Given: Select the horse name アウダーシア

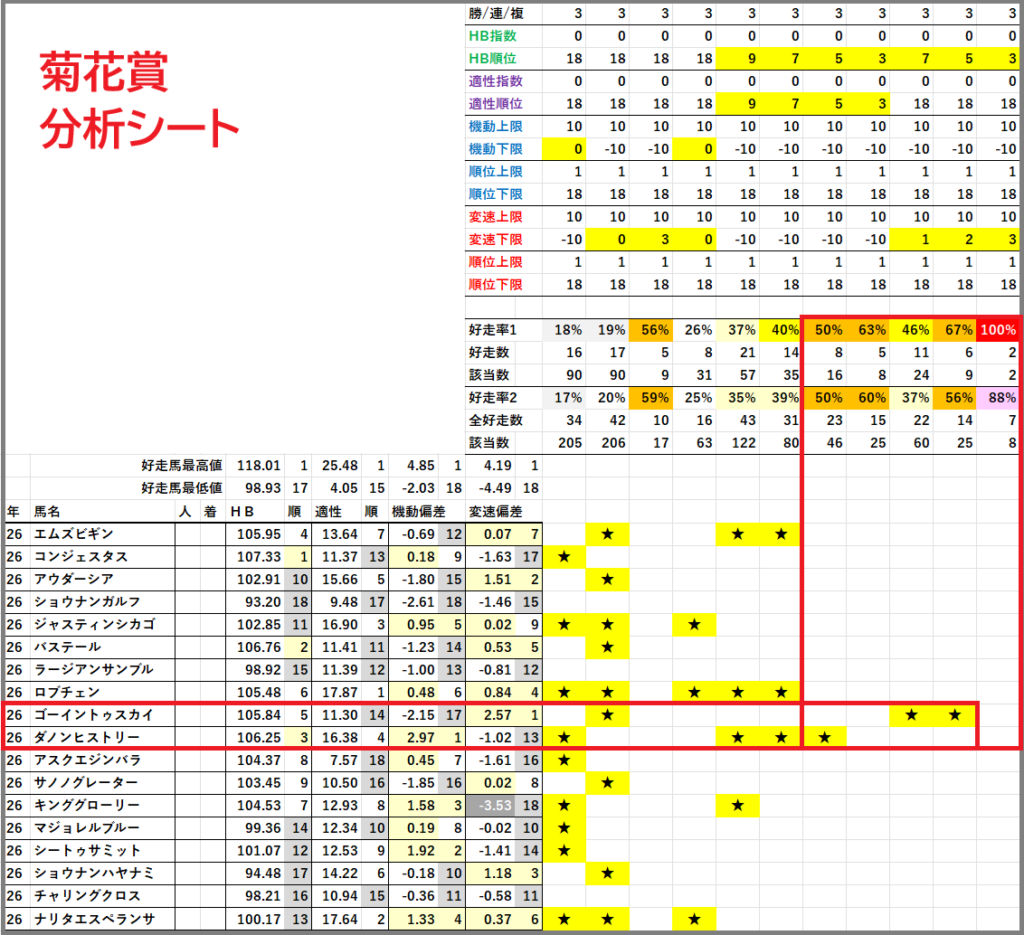Looking at the screenshot, I should point(74,579).
